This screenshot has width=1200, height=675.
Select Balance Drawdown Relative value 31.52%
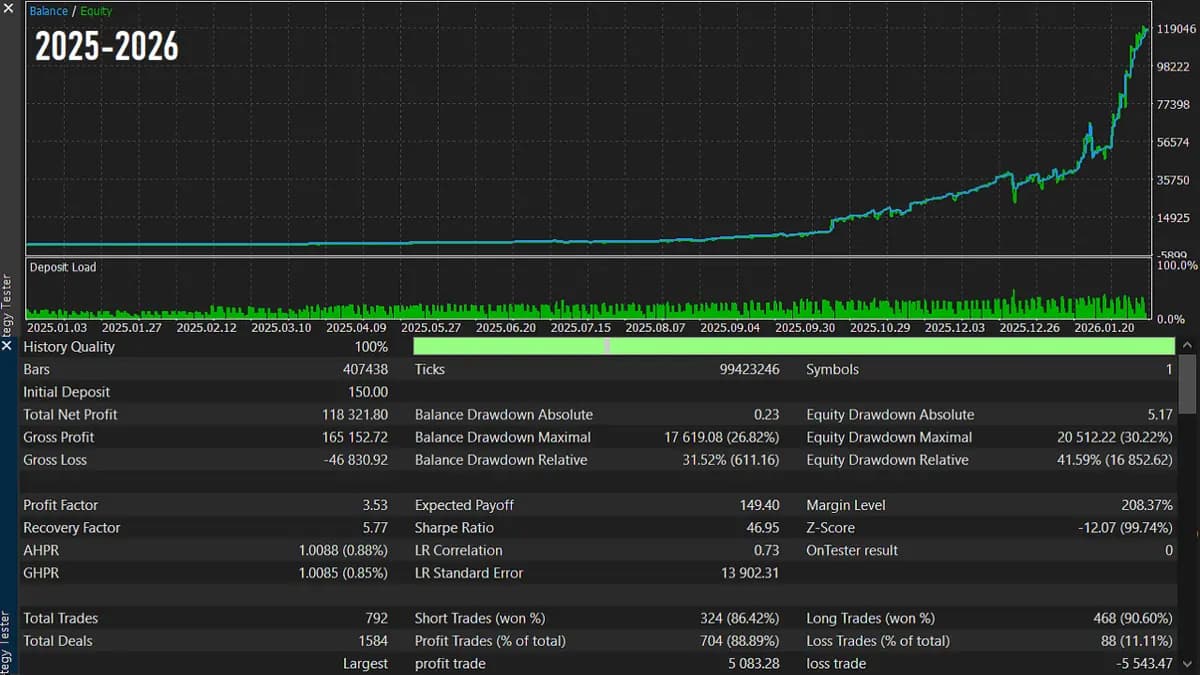704,460
